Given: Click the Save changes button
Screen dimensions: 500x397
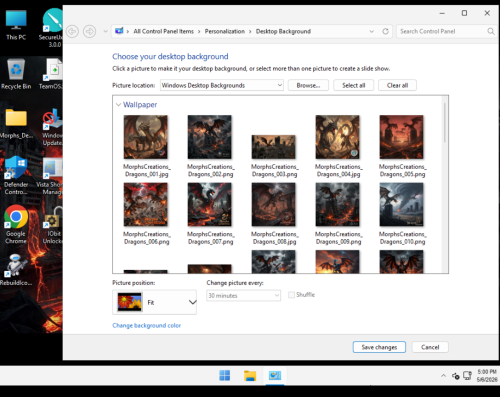Looking at the screenshot, I should (379, 347).
